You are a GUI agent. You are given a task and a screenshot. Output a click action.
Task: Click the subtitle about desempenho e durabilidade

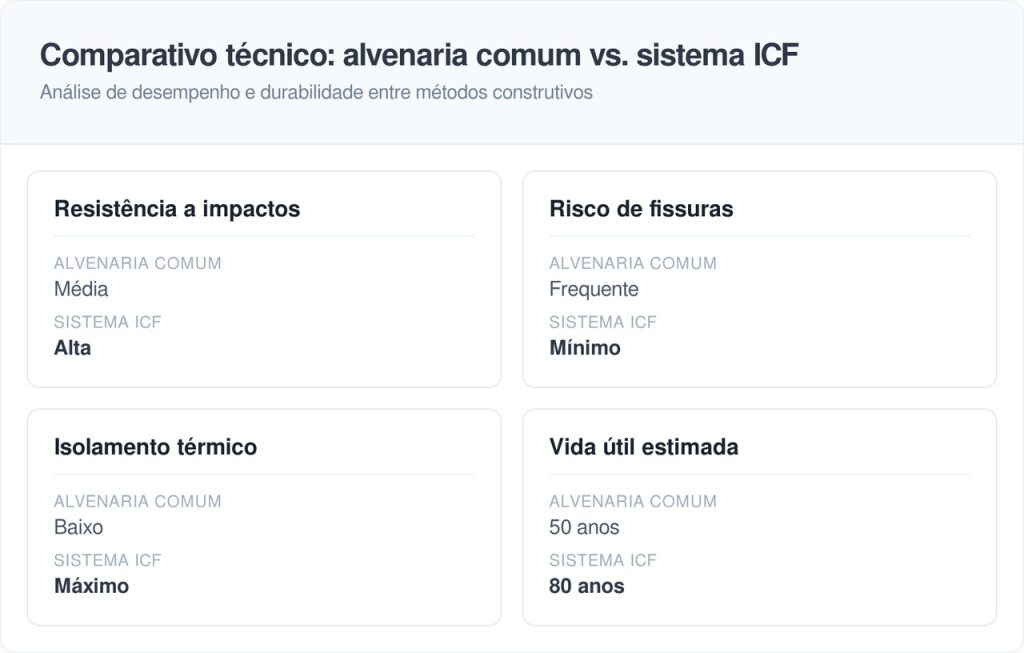[x=317, y=93]
